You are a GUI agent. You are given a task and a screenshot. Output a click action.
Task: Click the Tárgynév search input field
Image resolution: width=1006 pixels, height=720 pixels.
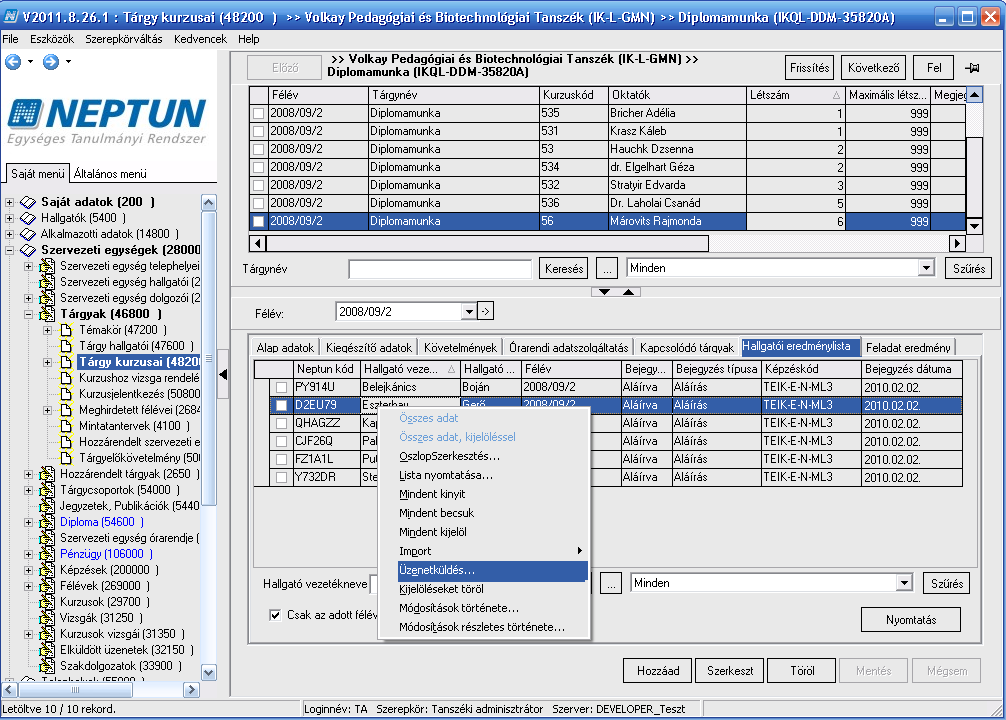[x=440, y=269]
